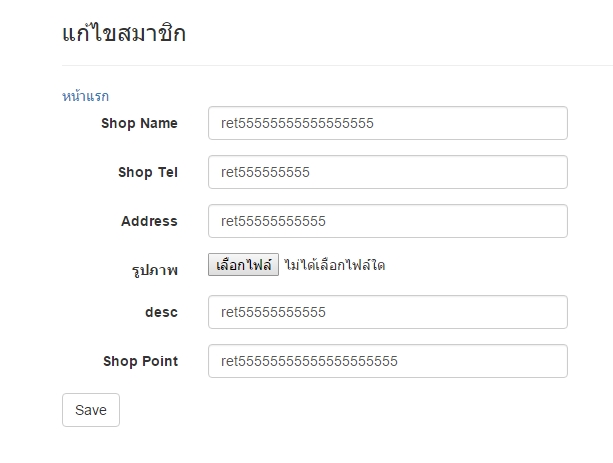The height and width of the screenshot is (463, 613).
Task: Click the 'Shop Point' label
Action: pos(140,361)
